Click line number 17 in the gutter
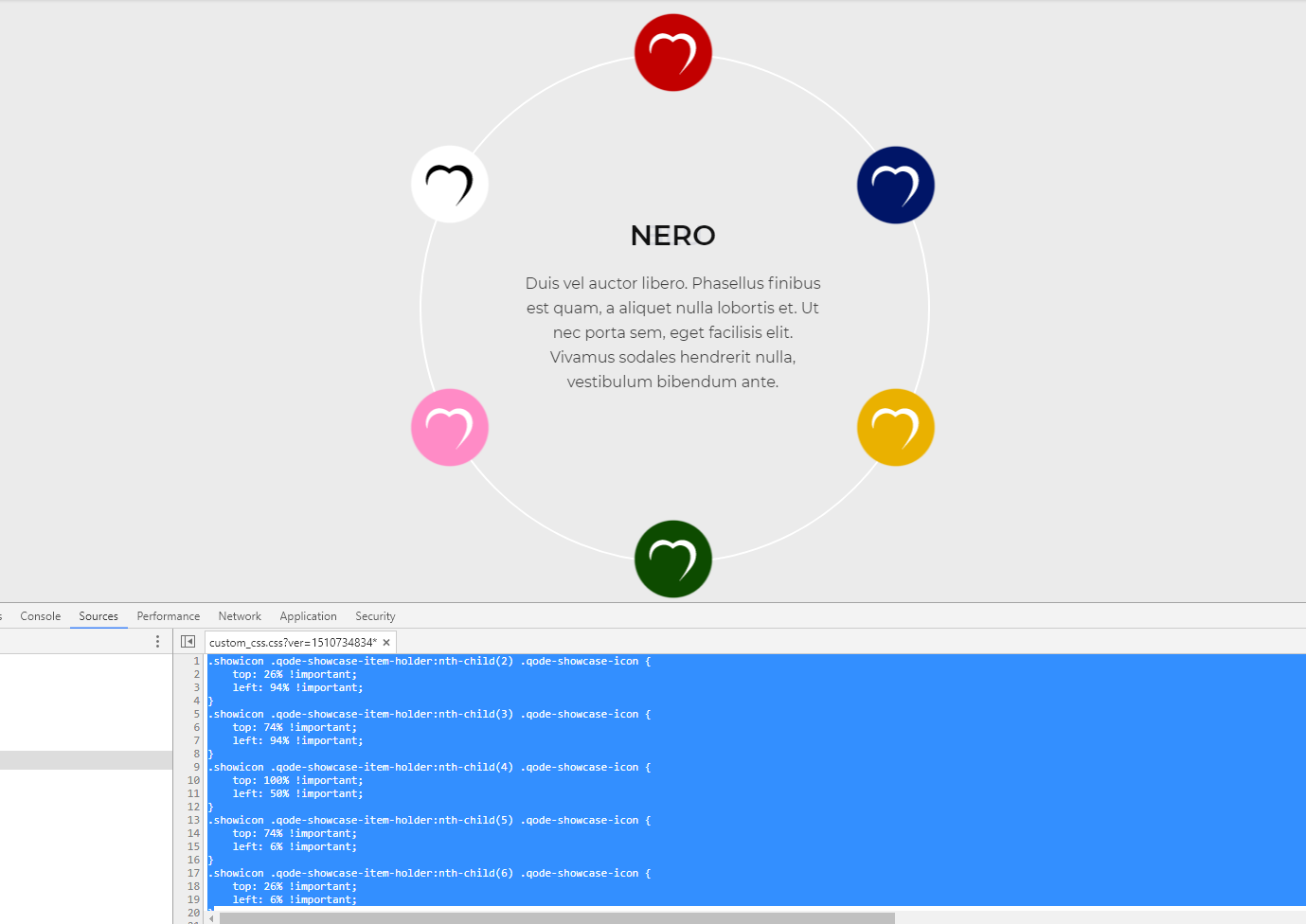The width and height of the screenshot is (1306, 924). [x=193, y=873]
